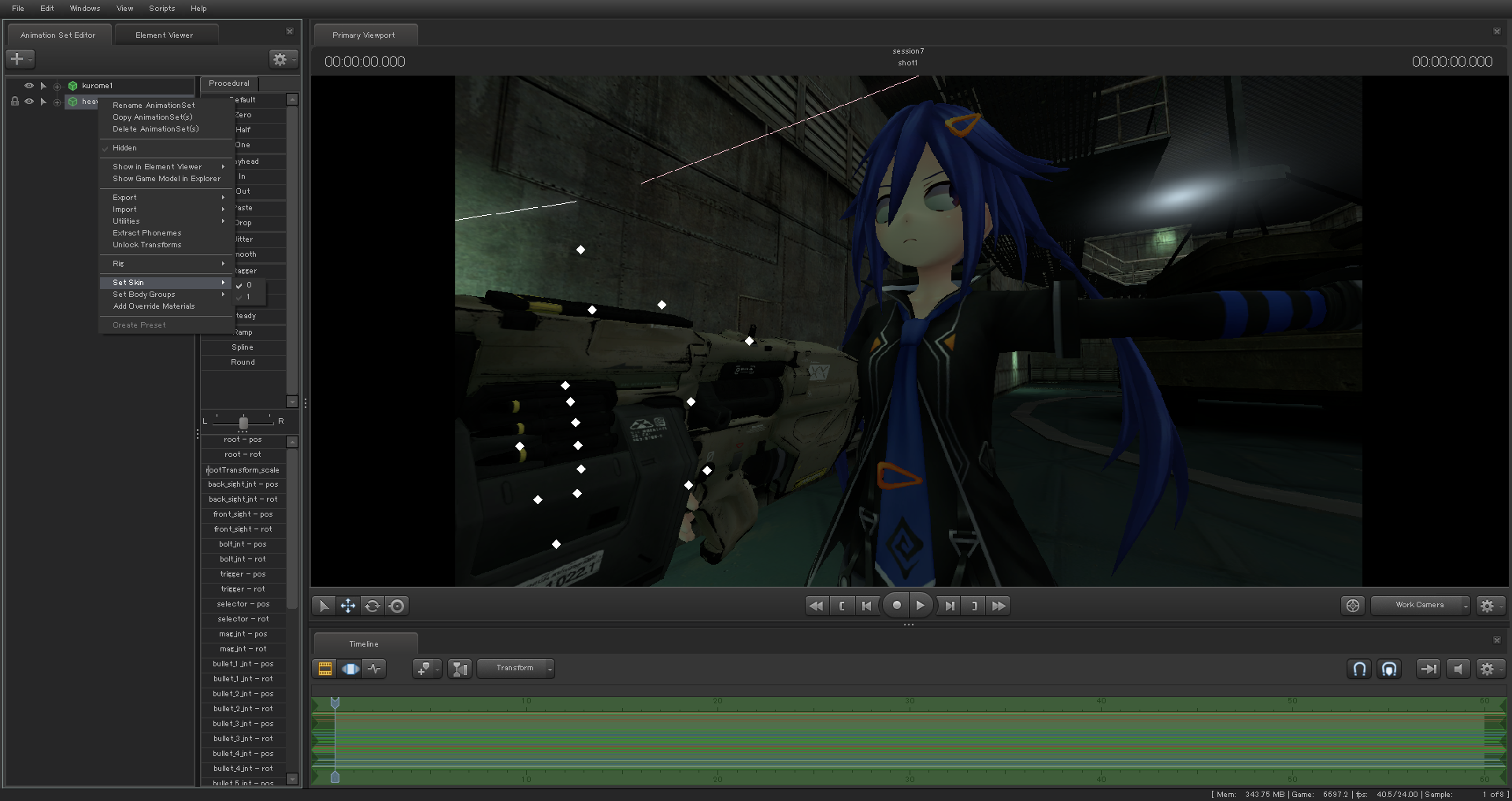
Task: Choose Delete AnimationSet(s) from context menu
Action: (167, 129)
